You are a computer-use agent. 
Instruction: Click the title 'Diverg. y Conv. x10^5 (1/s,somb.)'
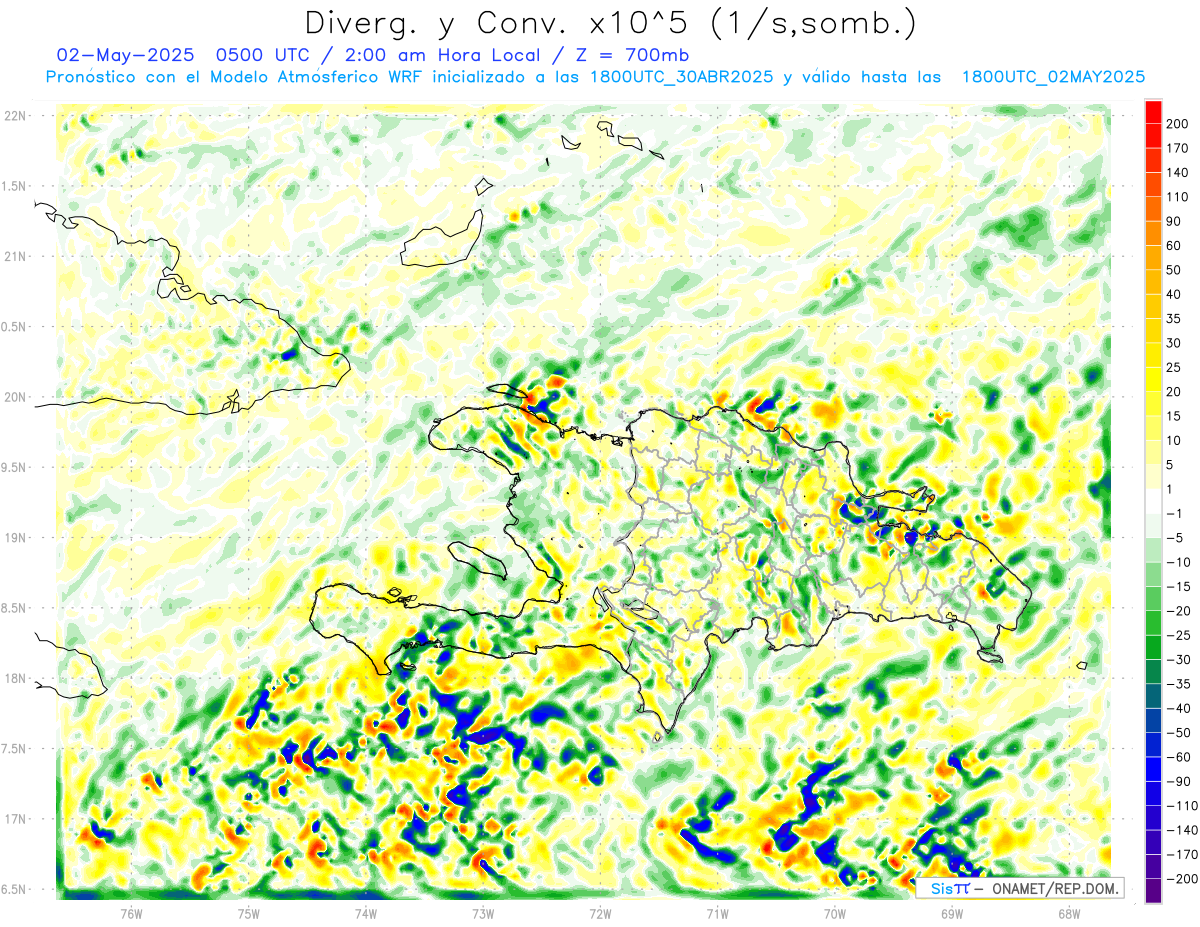[x=609, y=23]
